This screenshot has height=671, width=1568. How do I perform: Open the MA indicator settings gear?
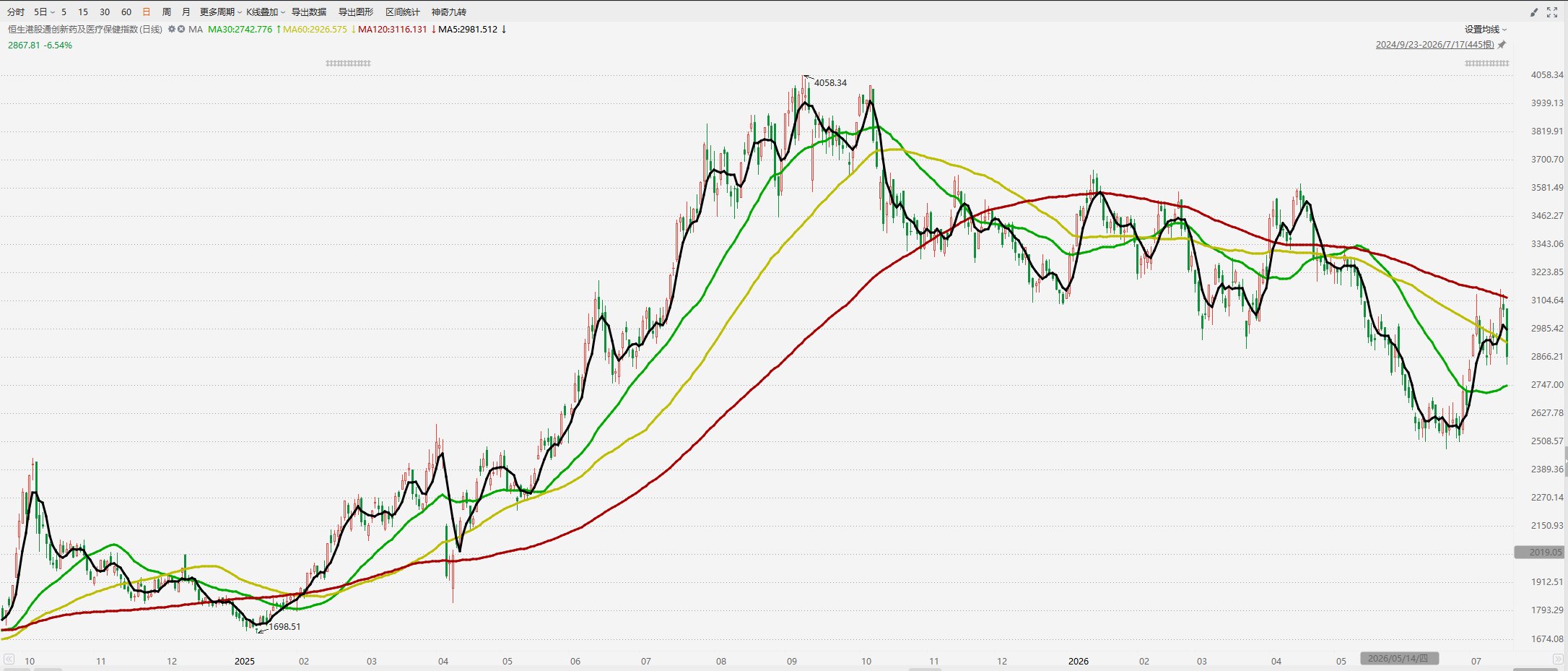(172, 30)
